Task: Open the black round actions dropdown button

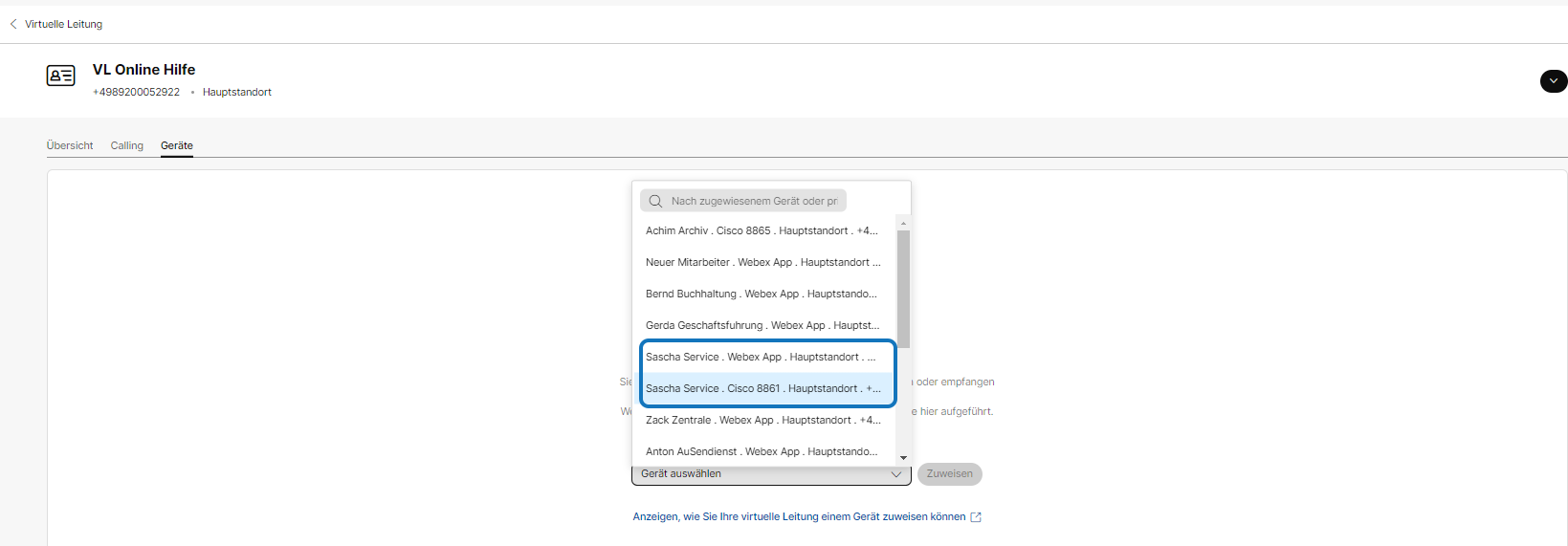Action: pyautogui.click(x=1554, y=81)
